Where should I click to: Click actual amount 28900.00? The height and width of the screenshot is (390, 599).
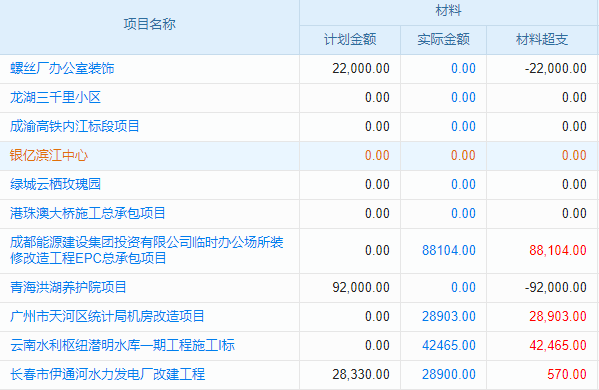coord(449,374)
